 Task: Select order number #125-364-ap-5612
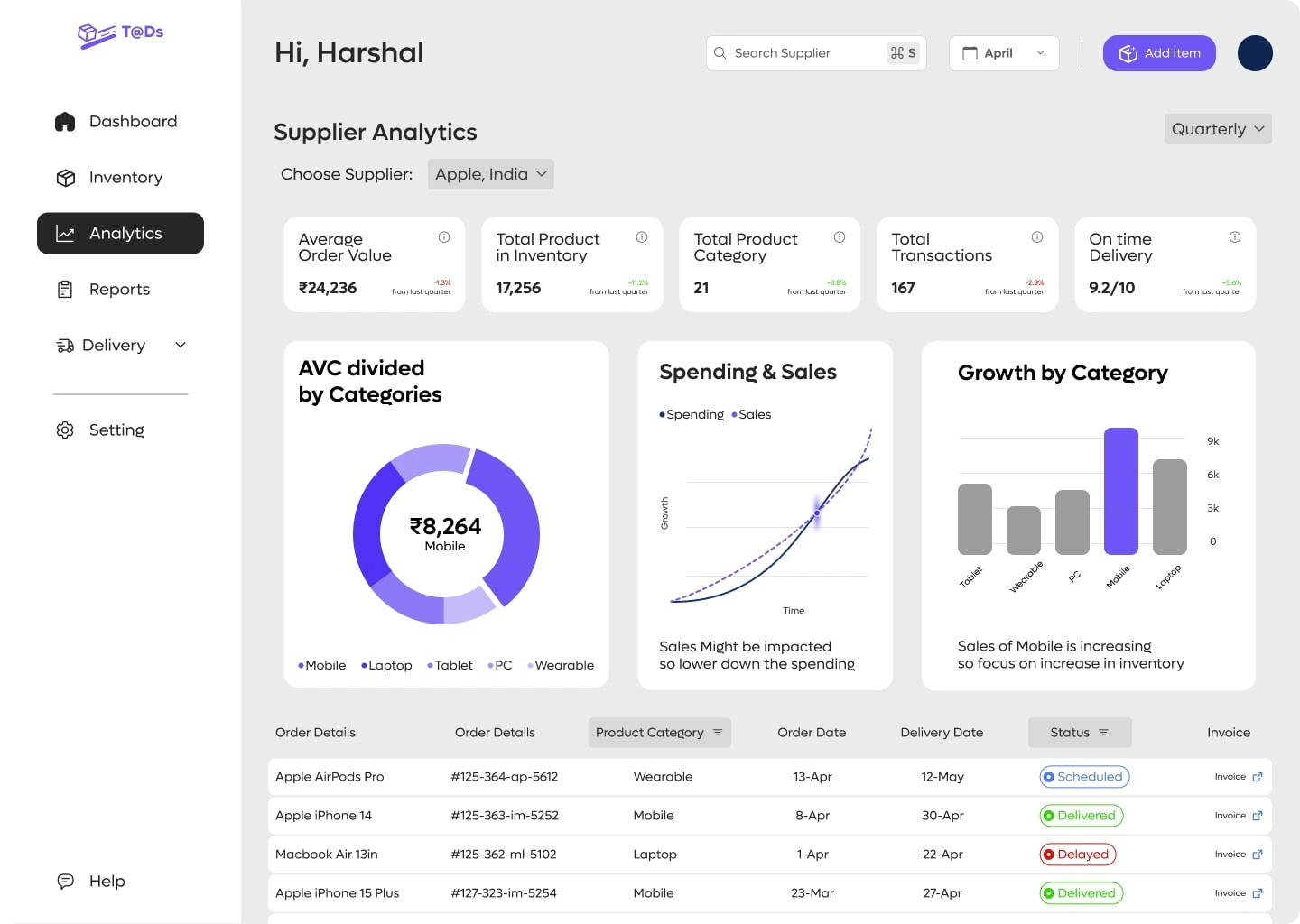click(x=505, y=777)
